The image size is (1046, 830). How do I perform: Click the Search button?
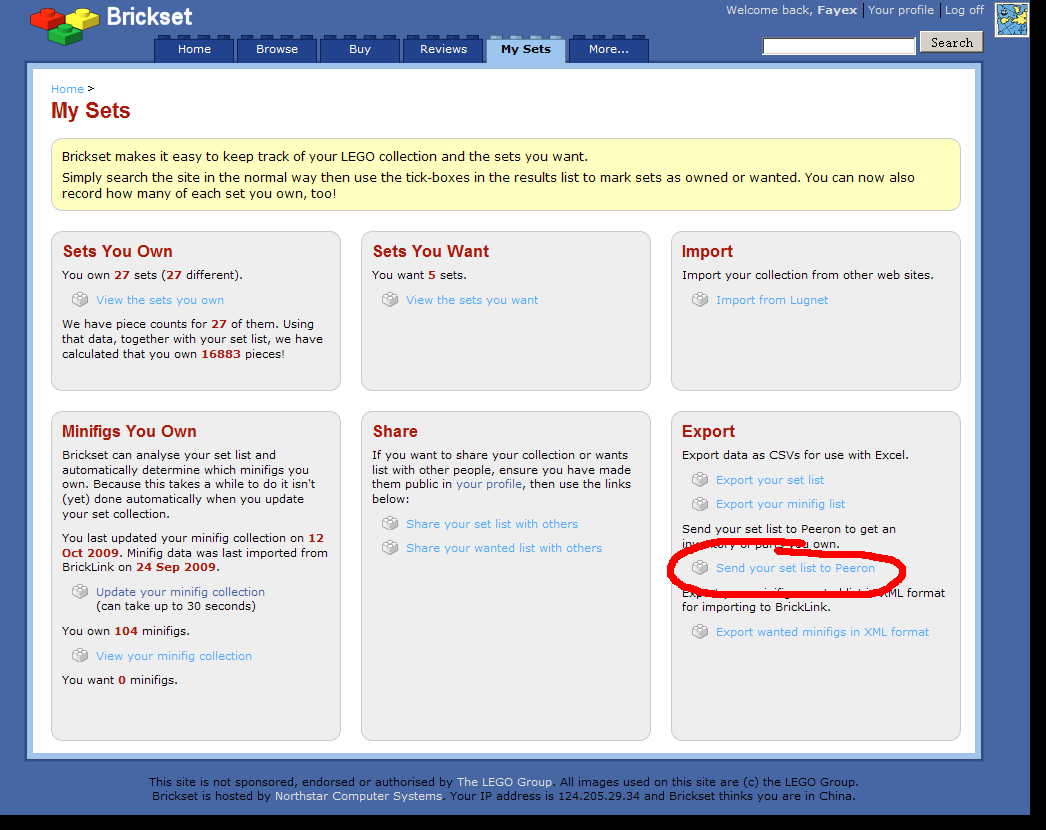coord(952,43)
